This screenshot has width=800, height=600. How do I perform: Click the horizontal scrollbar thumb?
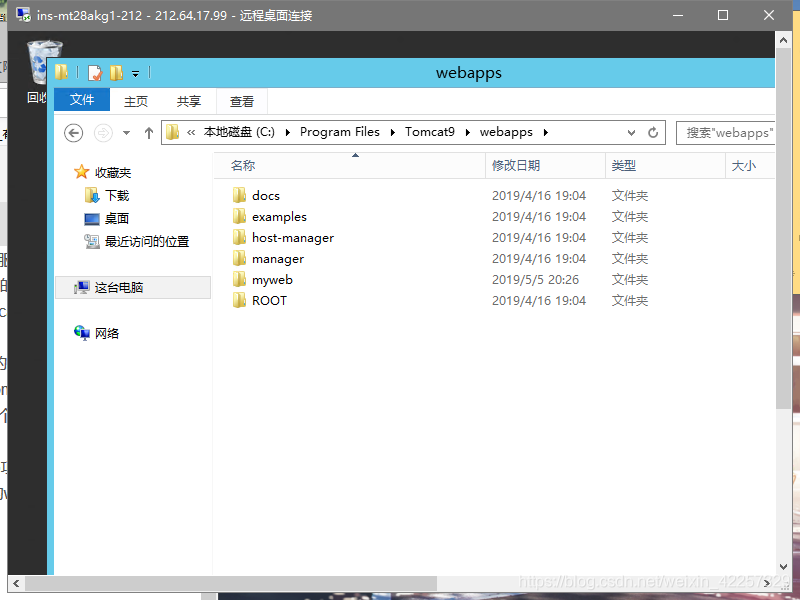(x=231, y=583)
